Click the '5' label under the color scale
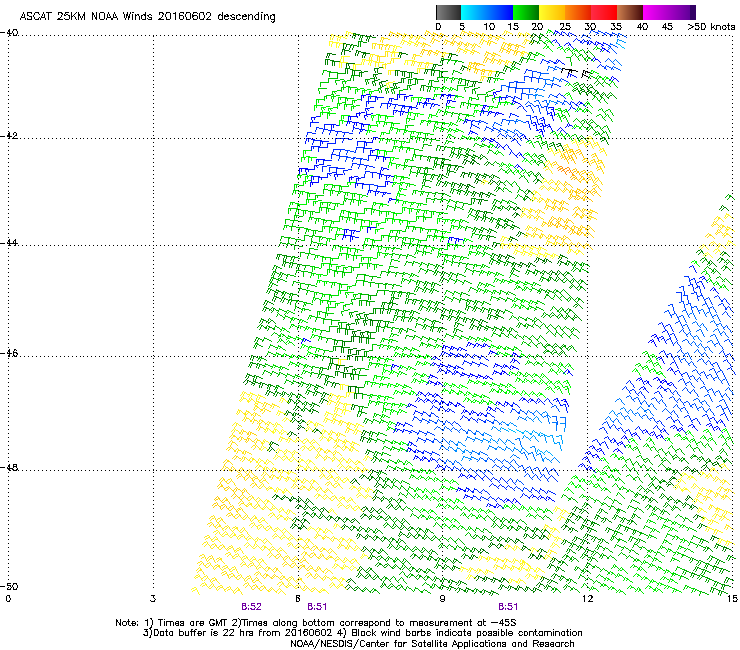This screenshot has width=740, height=650. click(462, 27)
